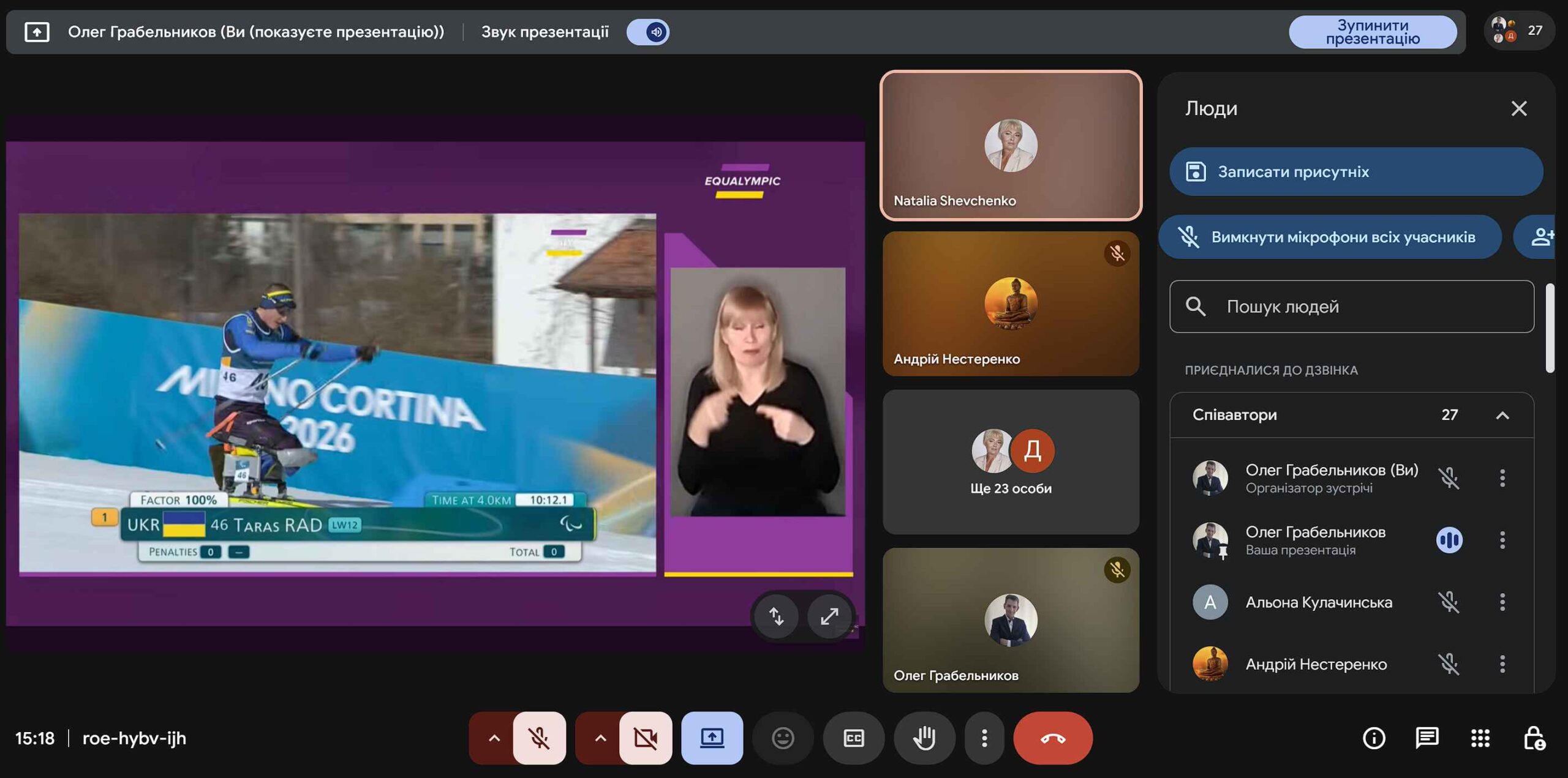Select the Андрій Нестеренко video tile
The image size is (1568, 778).
(1011, 304)
